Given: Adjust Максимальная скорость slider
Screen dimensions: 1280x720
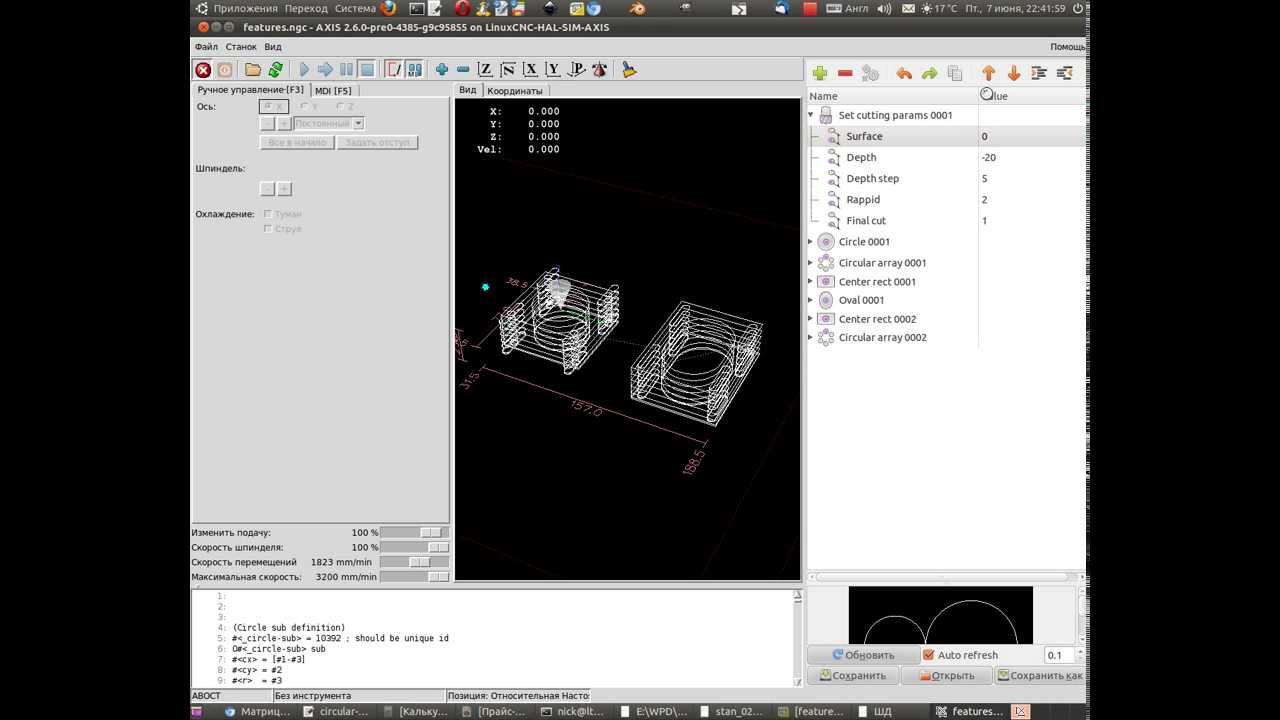Looking at the screenshot, I should 414,577.
